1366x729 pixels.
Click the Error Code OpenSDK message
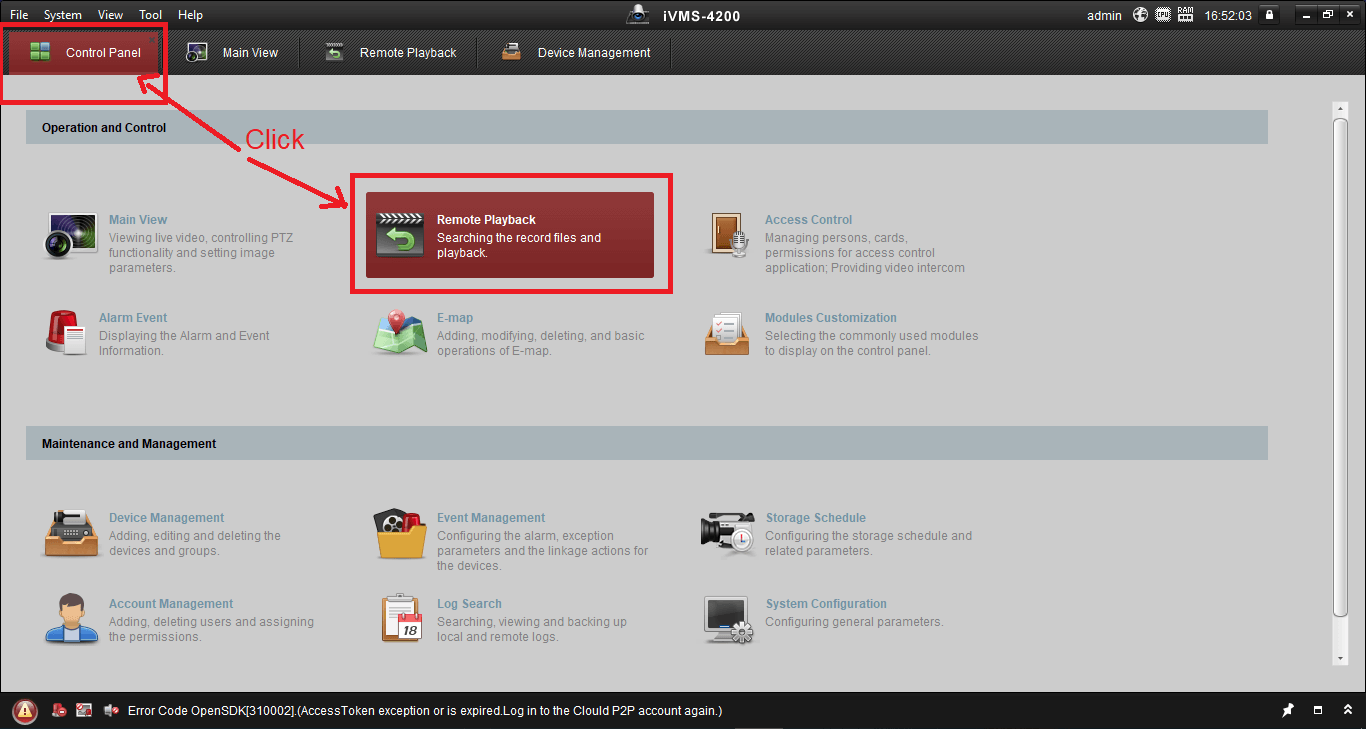point(425,711)
